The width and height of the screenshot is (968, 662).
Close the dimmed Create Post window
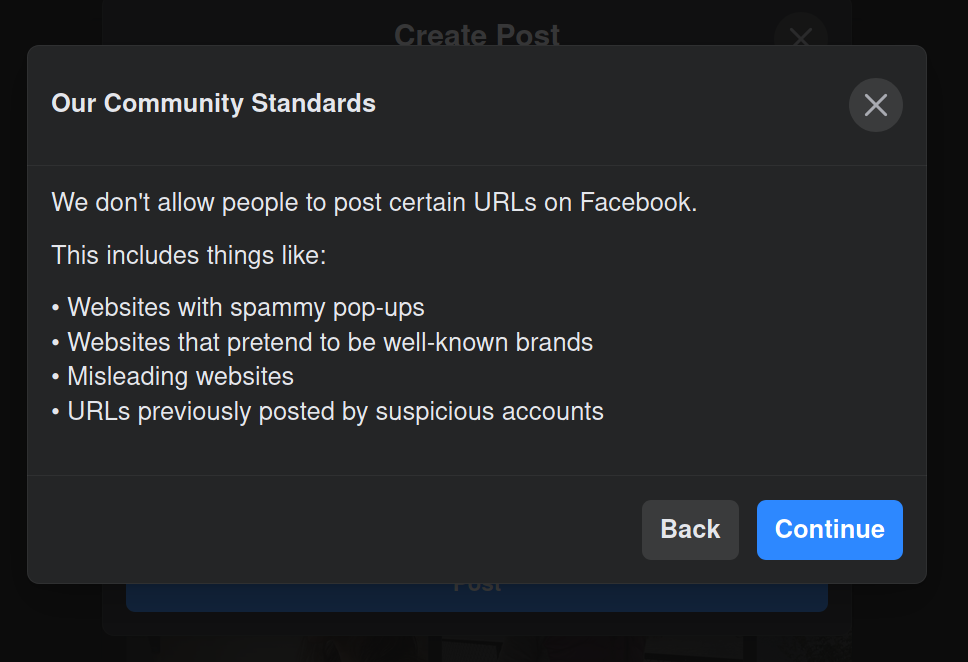[801, 31]
